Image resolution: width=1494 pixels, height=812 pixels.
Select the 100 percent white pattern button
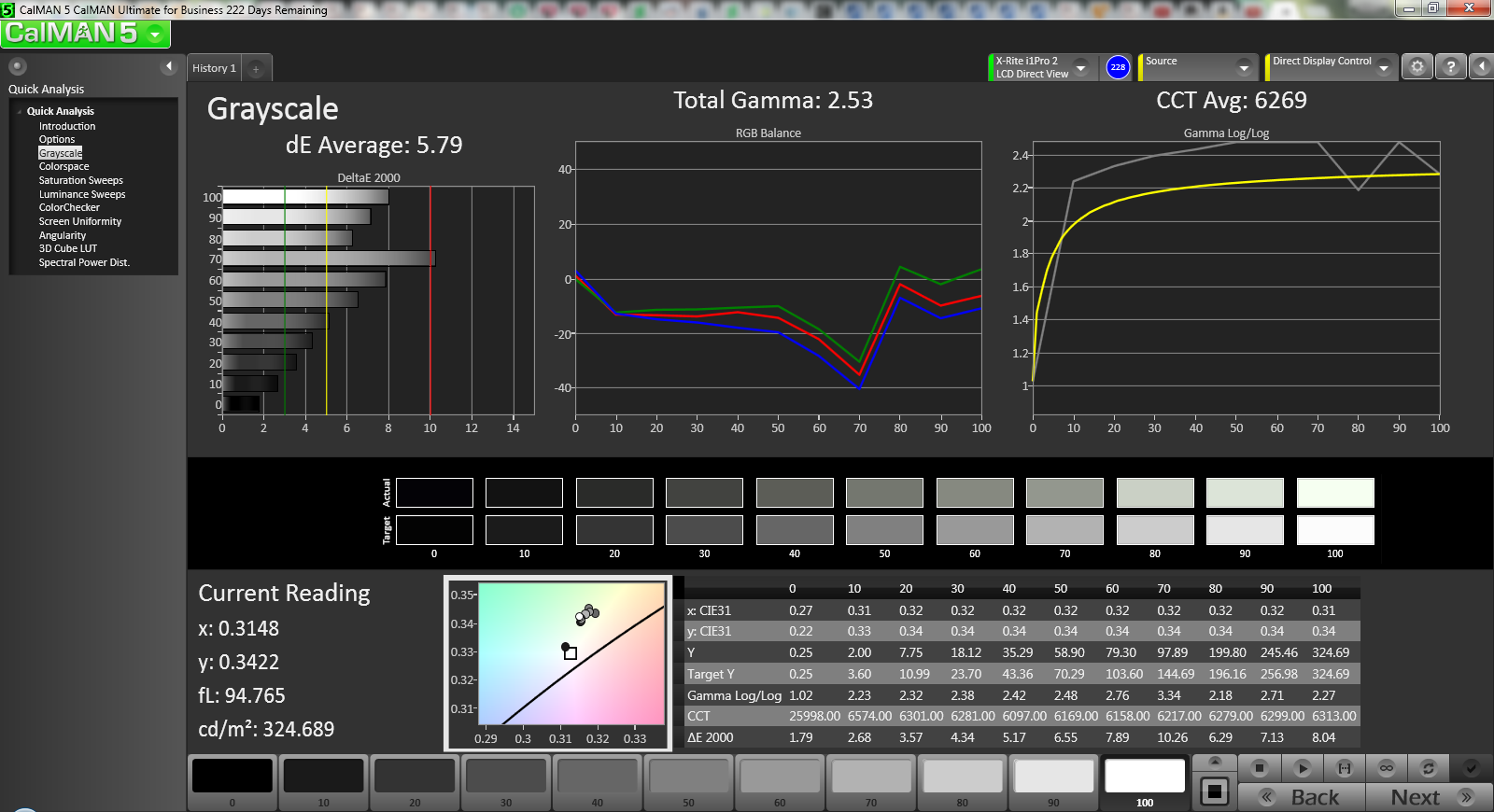1145,783
